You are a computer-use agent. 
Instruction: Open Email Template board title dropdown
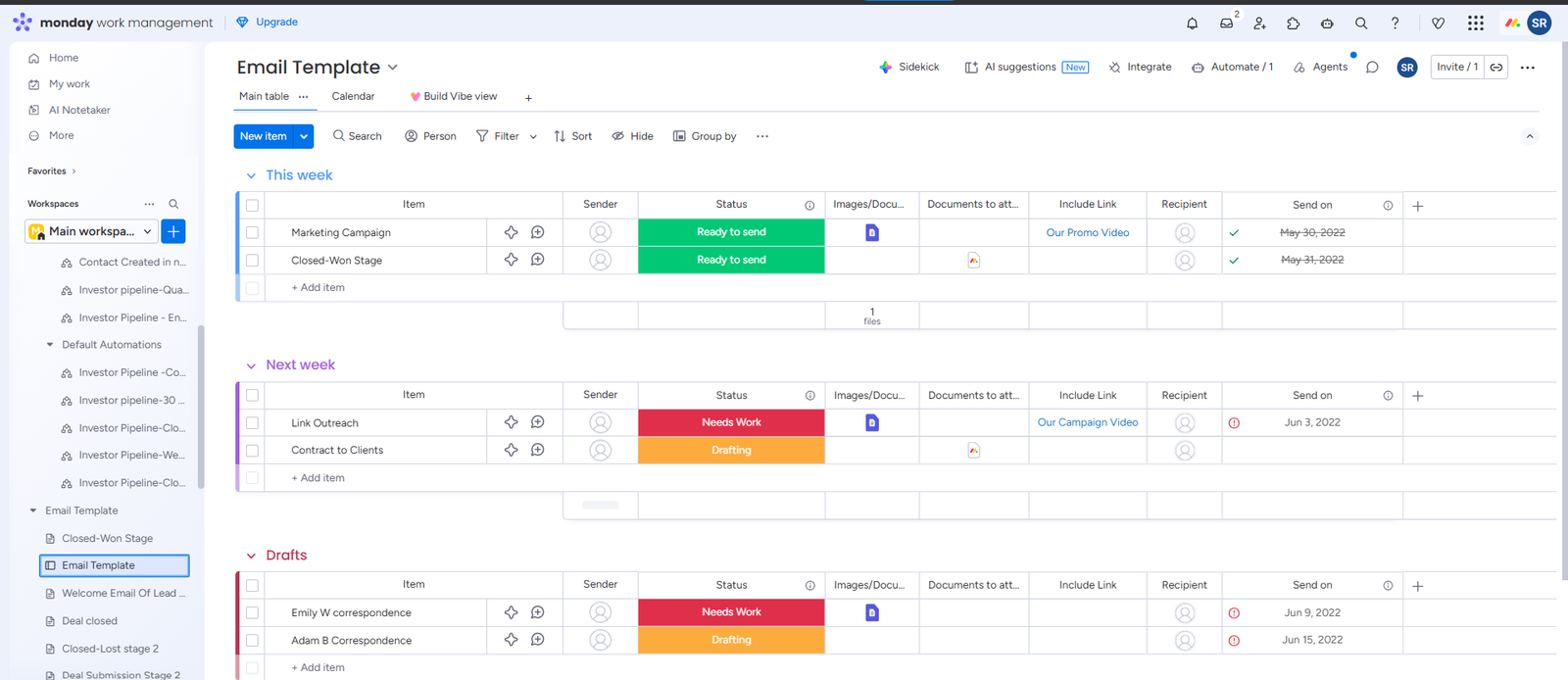(x=393, y=68)
